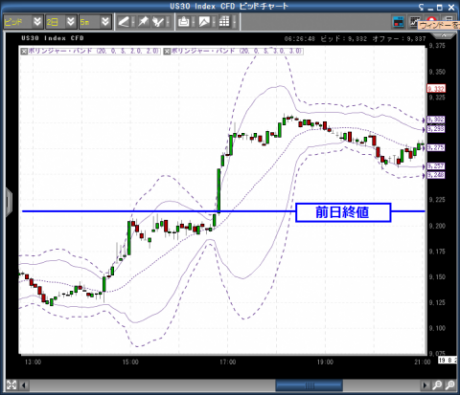Click the horizontal scrollbar thumb
The height and width of the screenshot is (395, 460).
pos(309,385)
